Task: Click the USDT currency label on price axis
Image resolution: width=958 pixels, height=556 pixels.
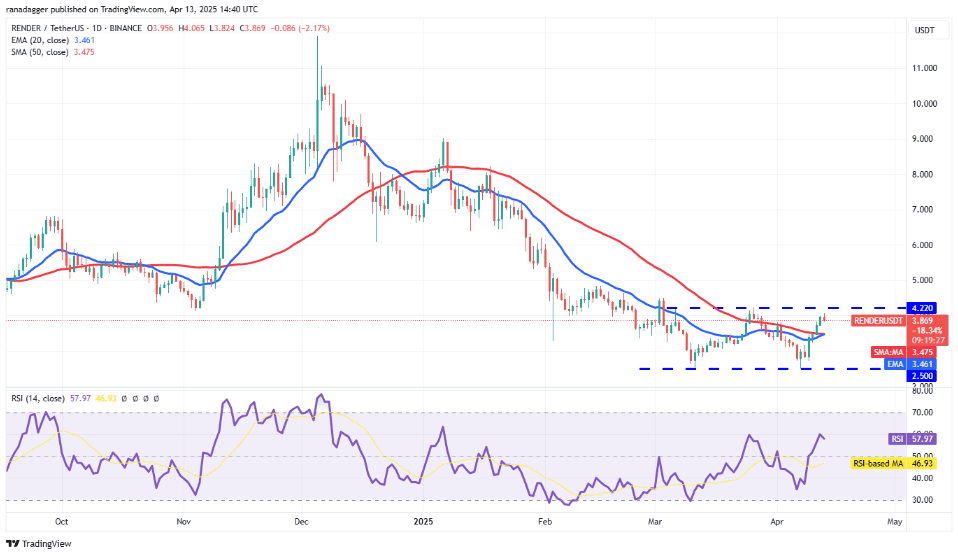Action: pyautogui.click(x=924, y=30)
